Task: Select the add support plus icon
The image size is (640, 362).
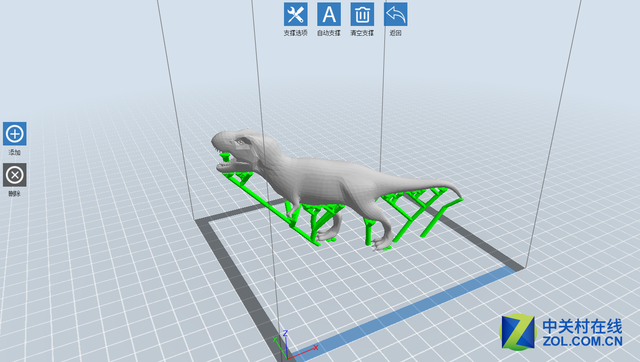Action: (x=15, y=133)
